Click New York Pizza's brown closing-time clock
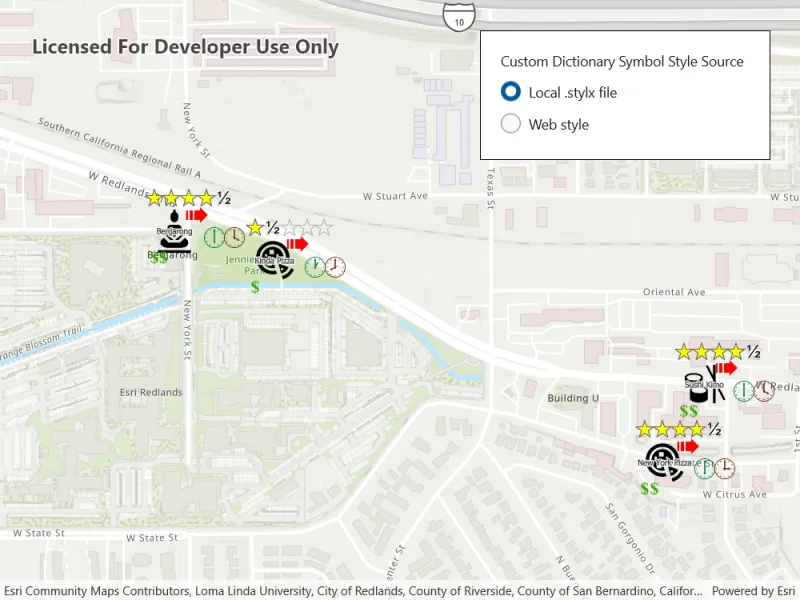800x600 pixels. (724, 468)
